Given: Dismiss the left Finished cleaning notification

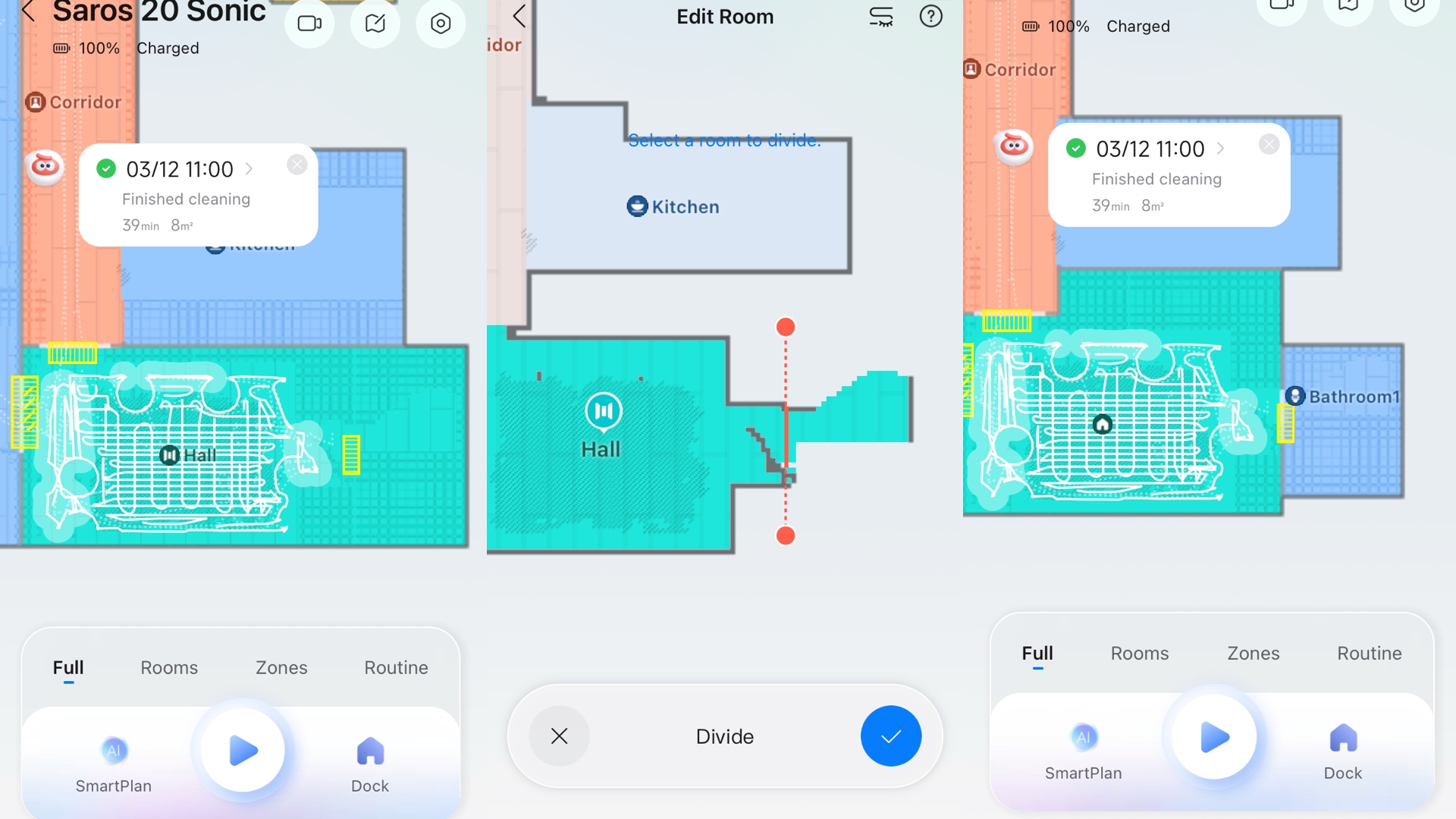Looking at the screenshot, I should tap(297, 165).
